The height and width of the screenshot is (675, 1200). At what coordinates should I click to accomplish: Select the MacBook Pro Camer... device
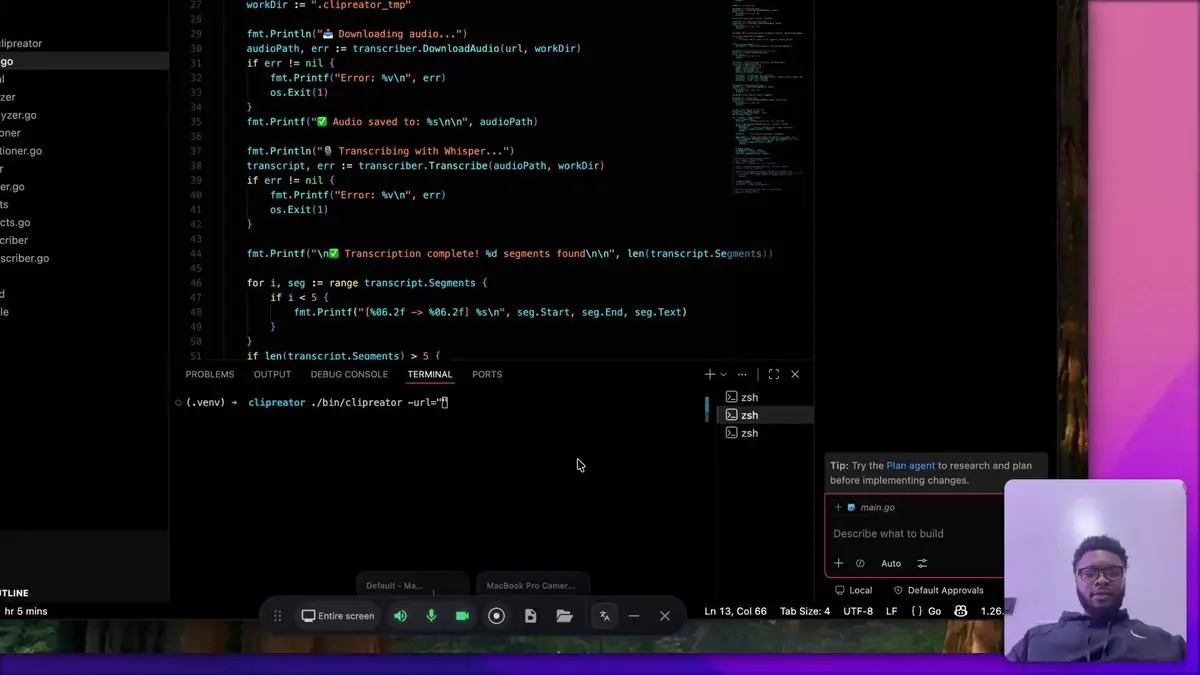533,585
